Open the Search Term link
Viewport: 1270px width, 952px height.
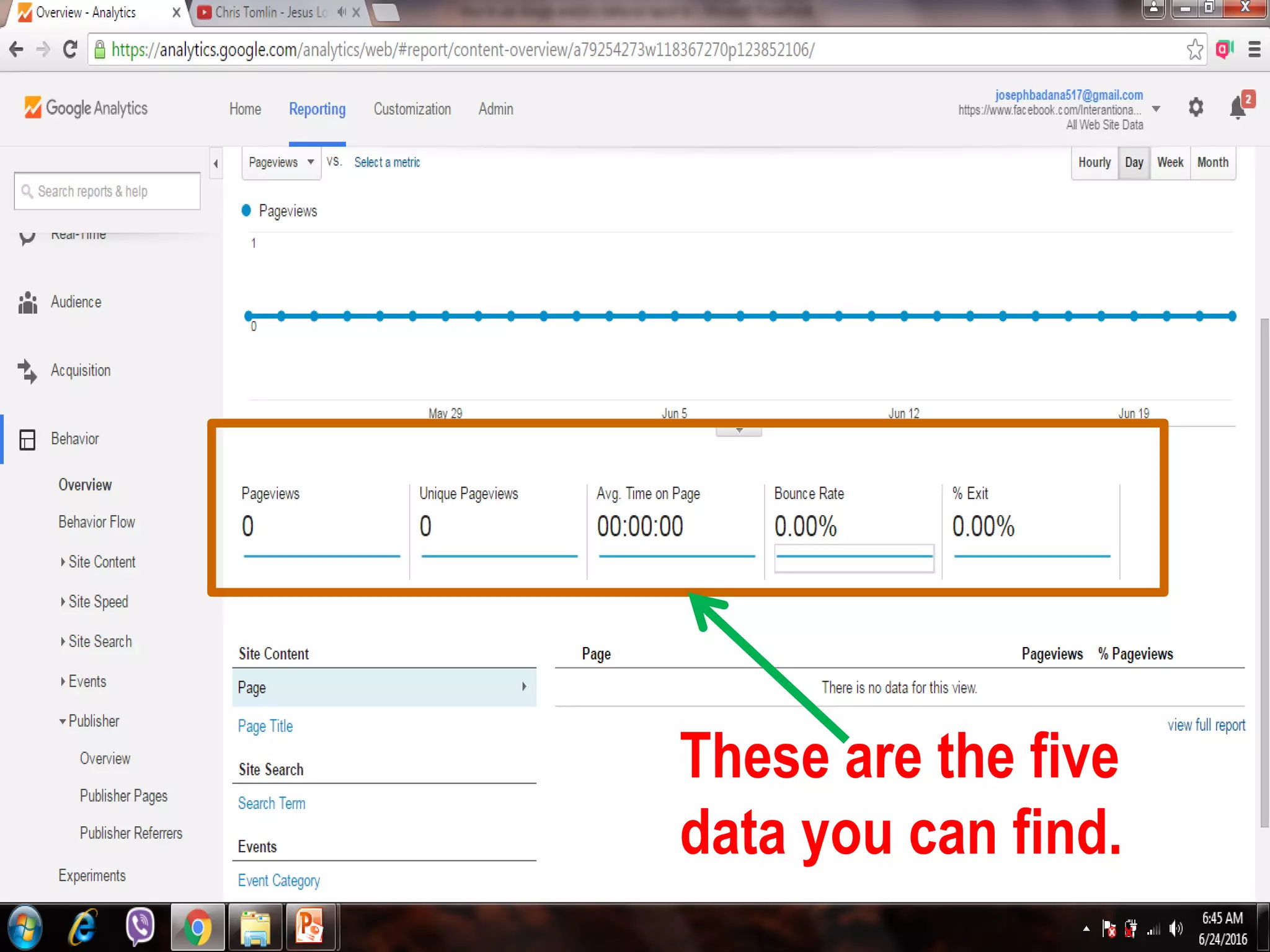(x=272, y=803)
